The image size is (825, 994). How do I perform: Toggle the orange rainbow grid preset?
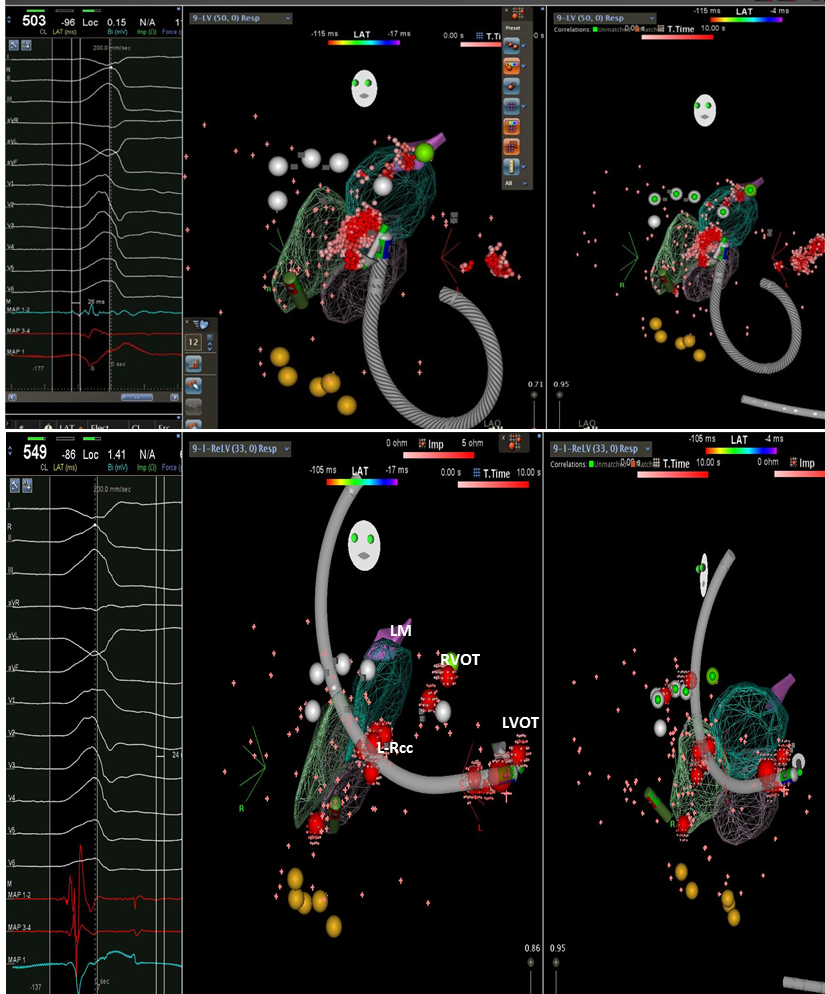(x=512, y=125)
